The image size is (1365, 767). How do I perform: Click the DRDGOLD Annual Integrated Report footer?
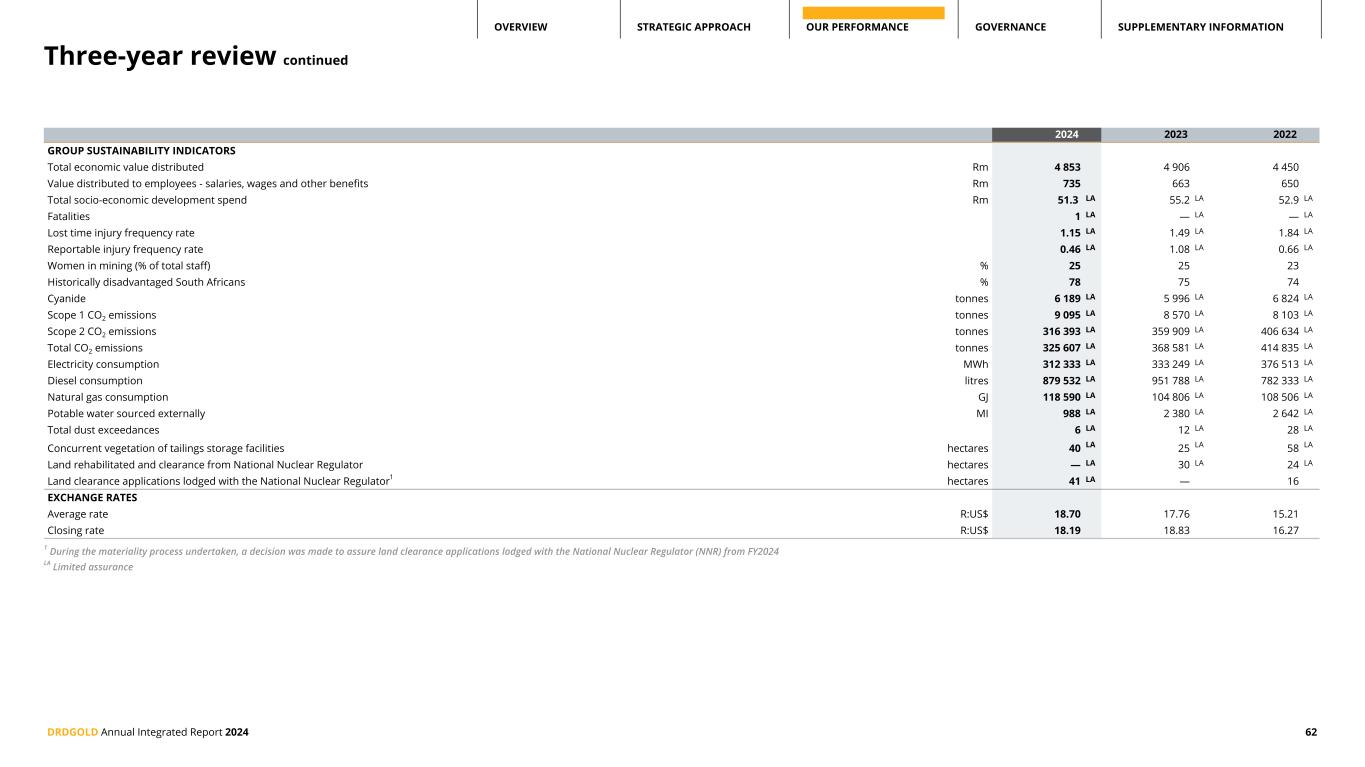(x=148, y=733)
